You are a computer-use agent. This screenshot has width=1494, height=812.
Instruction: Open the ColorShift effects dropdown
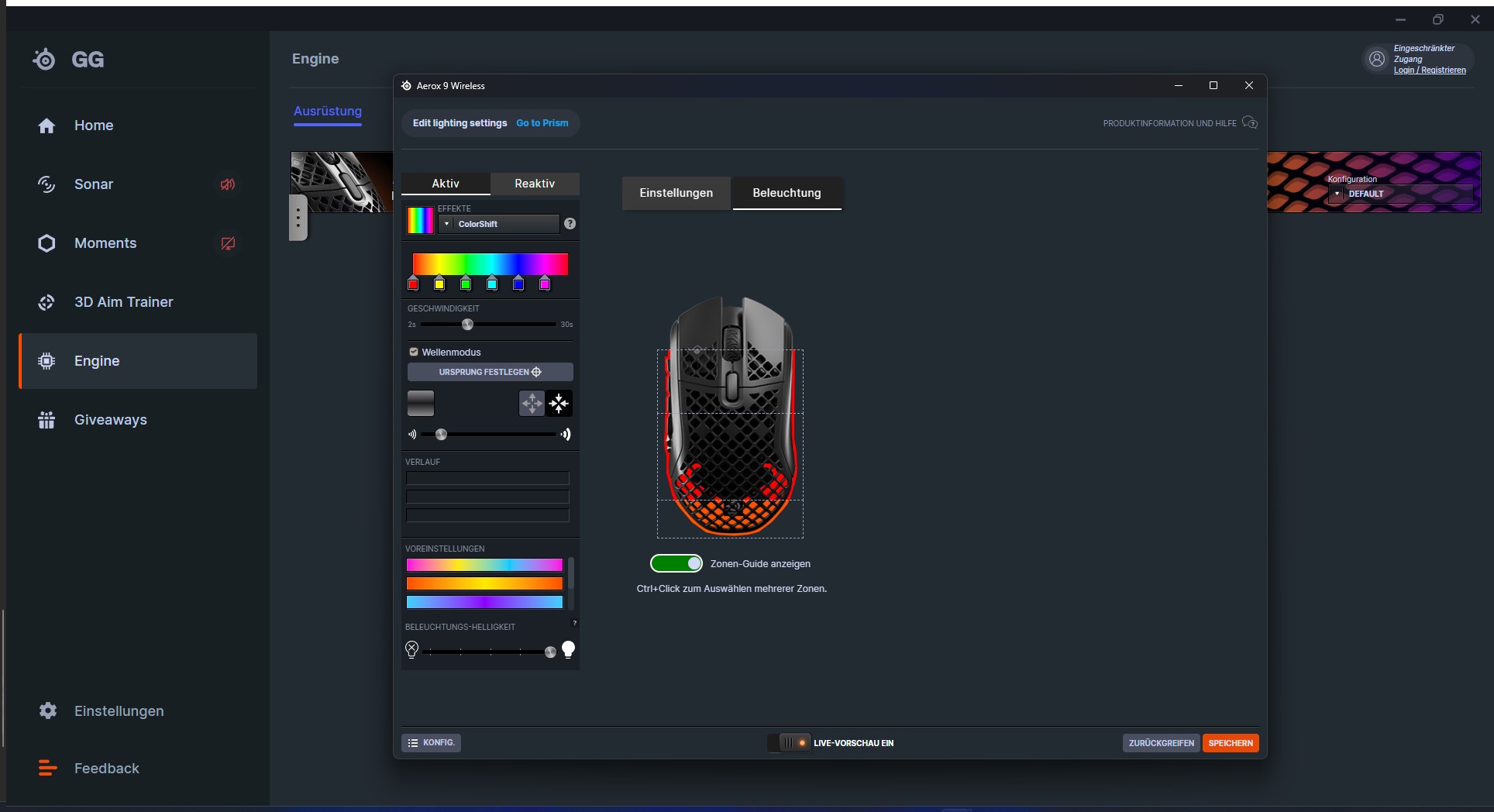[499, 224]
